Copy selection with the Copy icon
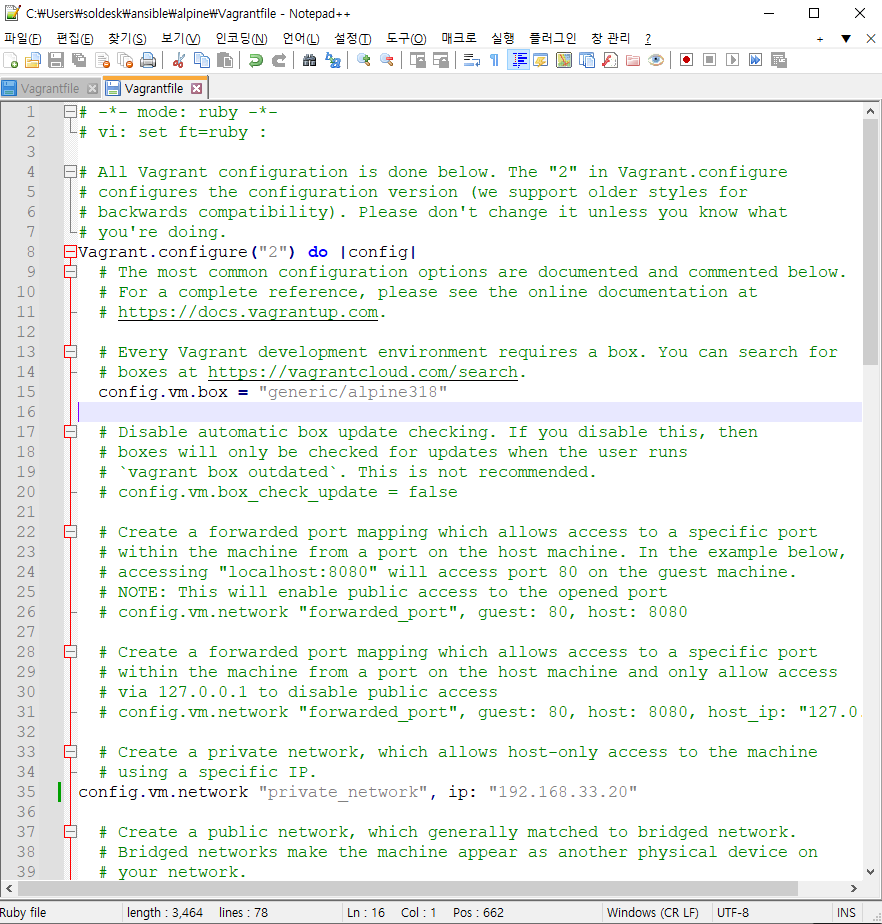 pyautogui.click(x=201, y=60)
